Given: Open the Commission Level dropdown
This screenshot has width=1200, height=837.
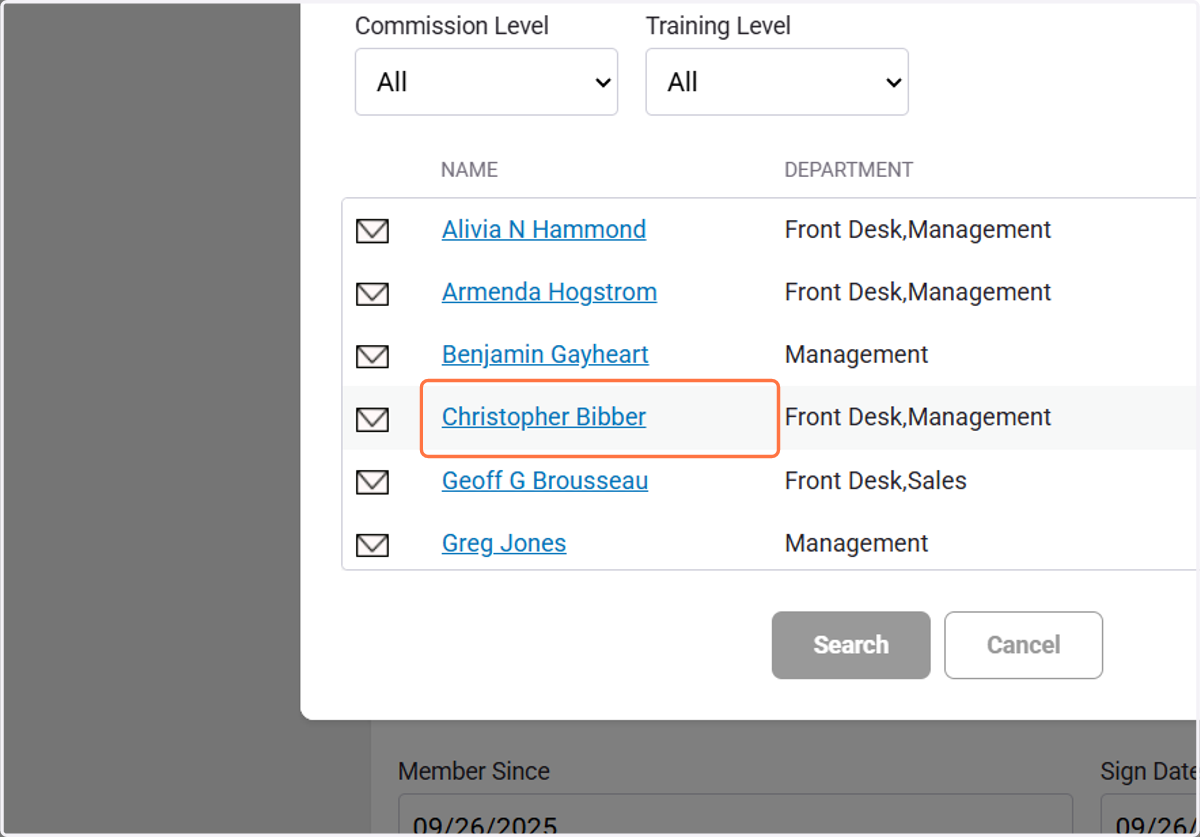Looking at the screenshot, I should (486, 82).
